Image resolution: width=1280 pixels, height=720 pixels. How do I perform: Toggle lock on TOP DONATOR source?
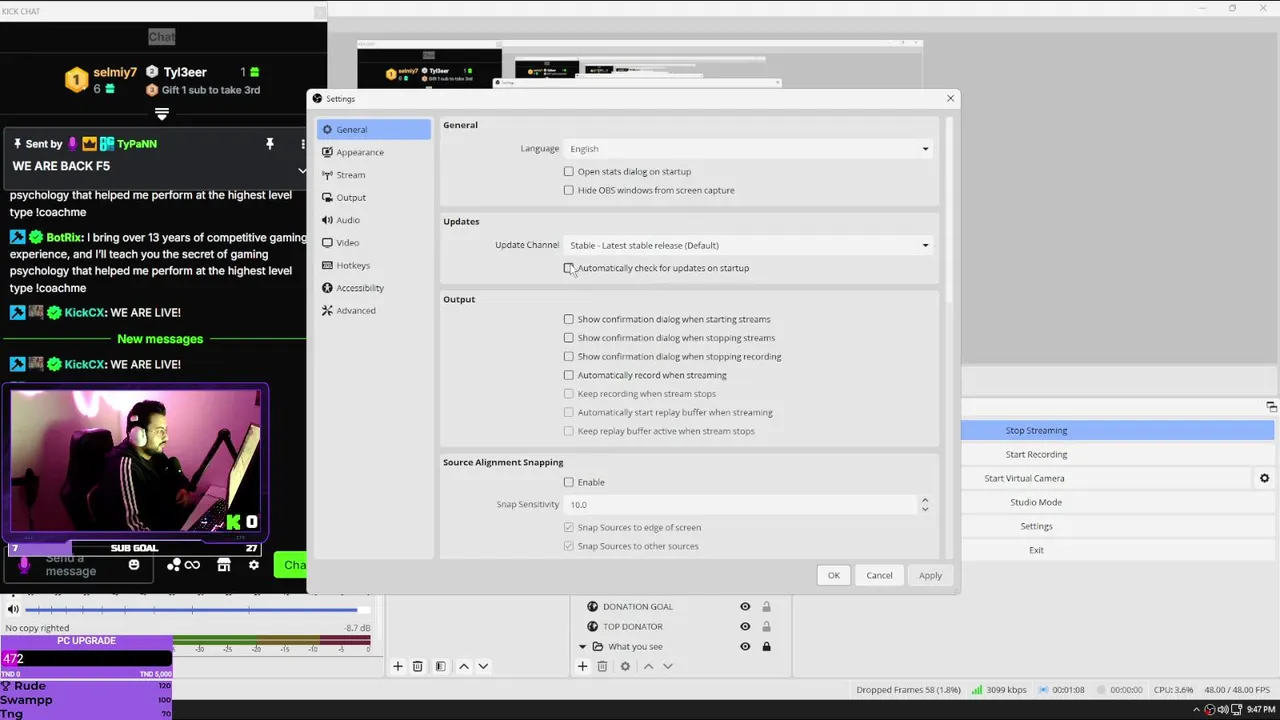pos(766,626)
